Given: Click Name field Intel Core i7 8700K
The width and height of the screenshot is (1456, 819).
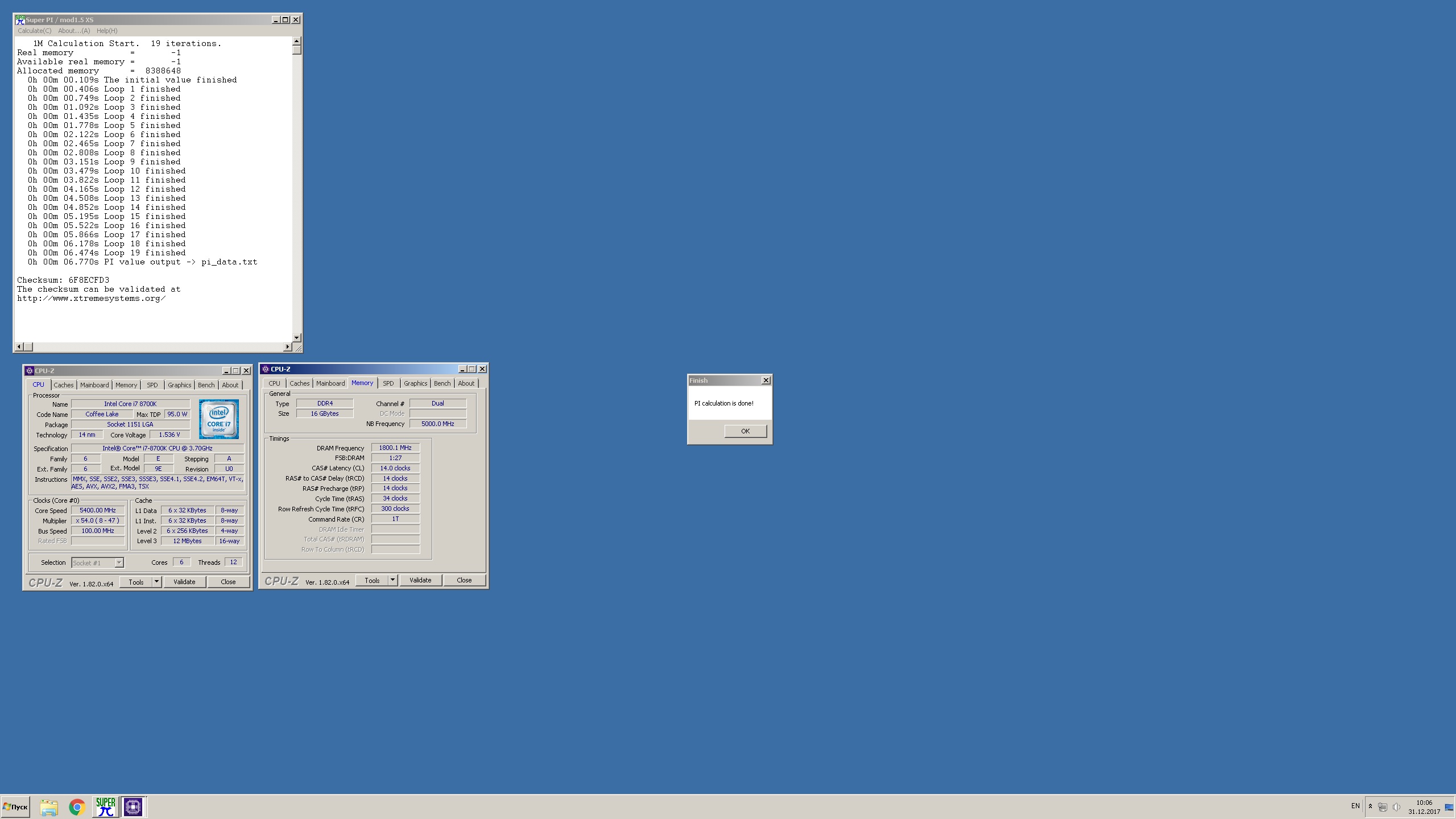Looking at the screenshot, I should pos(130,404).
